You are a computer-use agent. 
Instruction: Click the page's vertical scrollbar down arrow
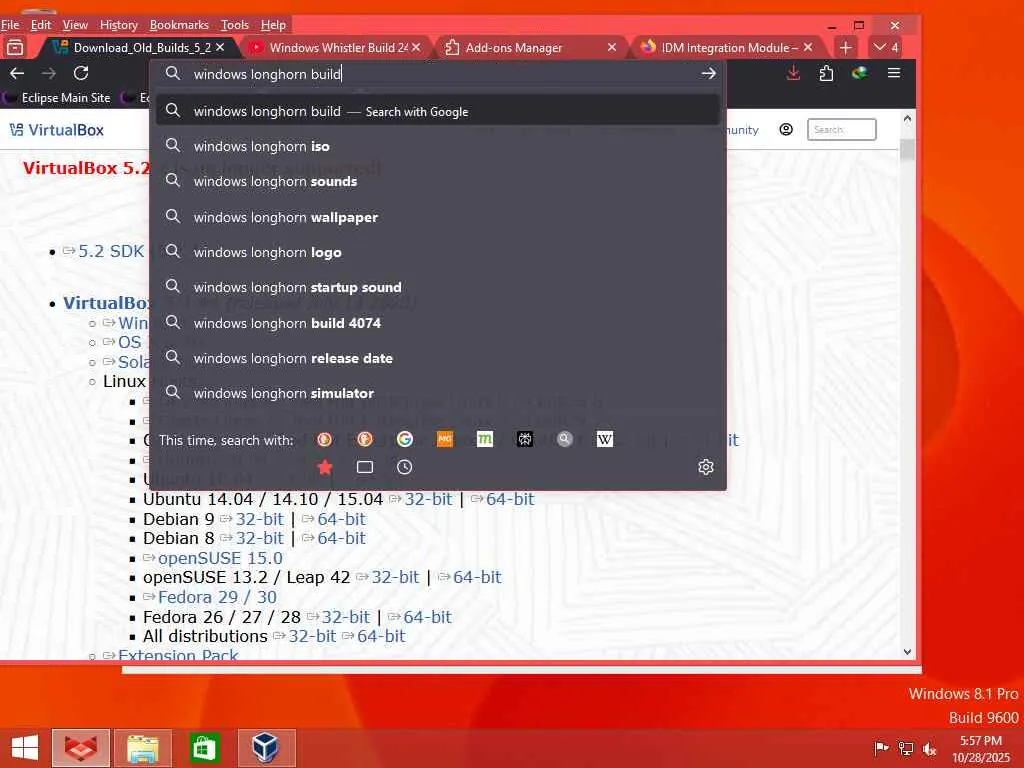907,652
